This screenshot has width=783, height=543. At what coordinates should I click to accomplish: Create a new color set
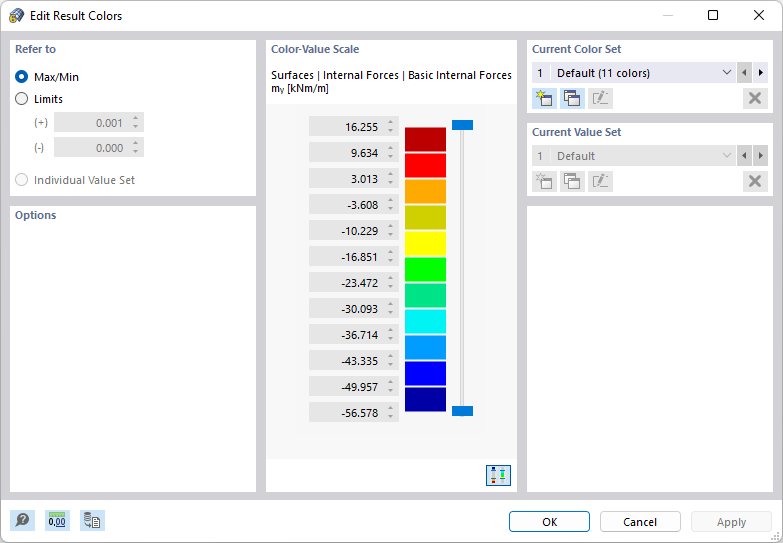[544, 98]
